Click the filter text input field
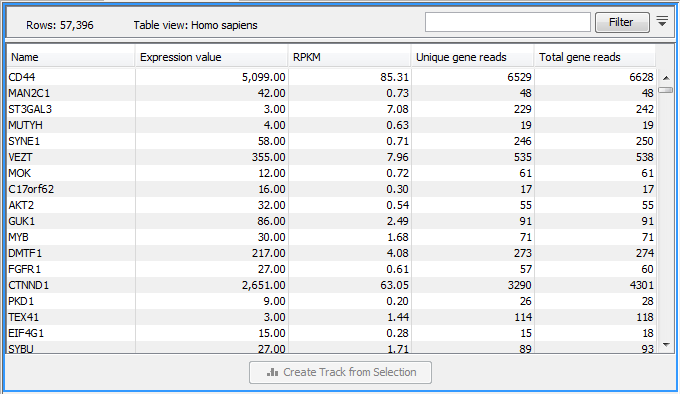680x394 pixels. [507, 22]
